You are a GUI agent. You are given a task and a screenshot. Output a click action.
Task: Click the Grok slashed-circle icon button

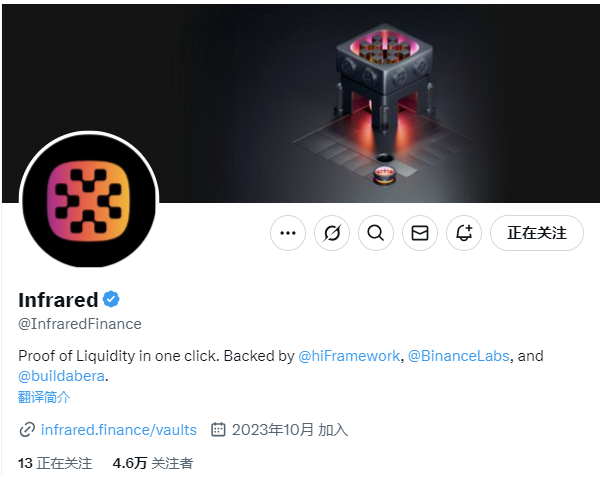(x=332, y=233)
